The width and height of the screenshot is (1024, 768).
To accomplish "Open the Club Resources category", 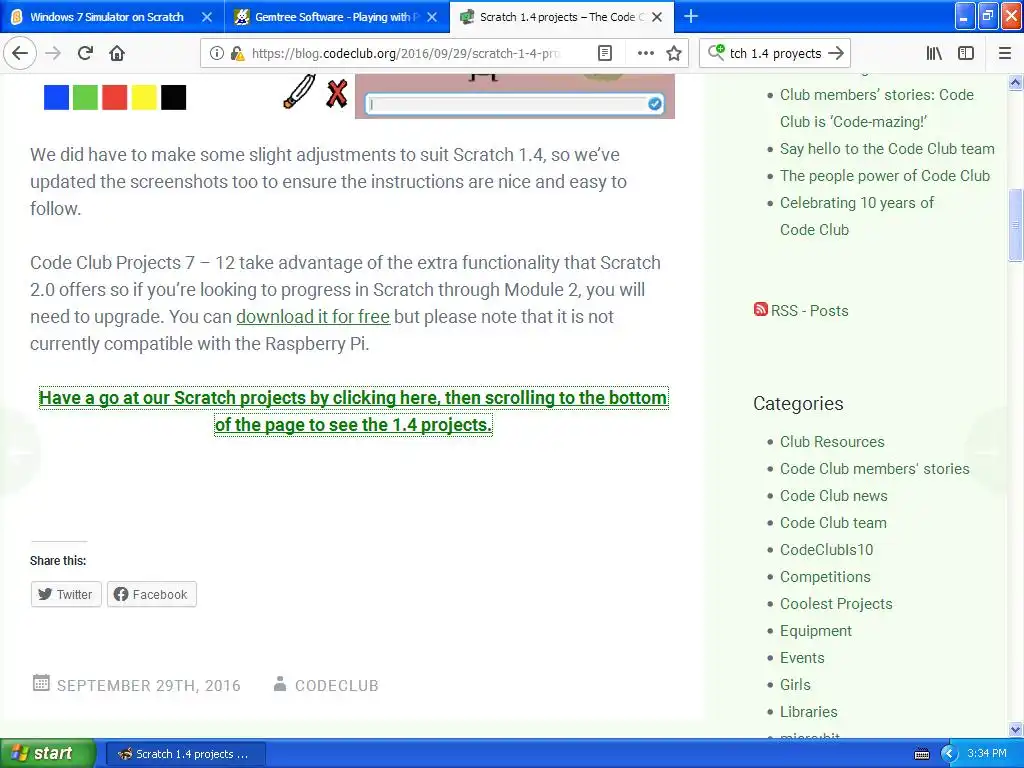I will coord(832,442).
